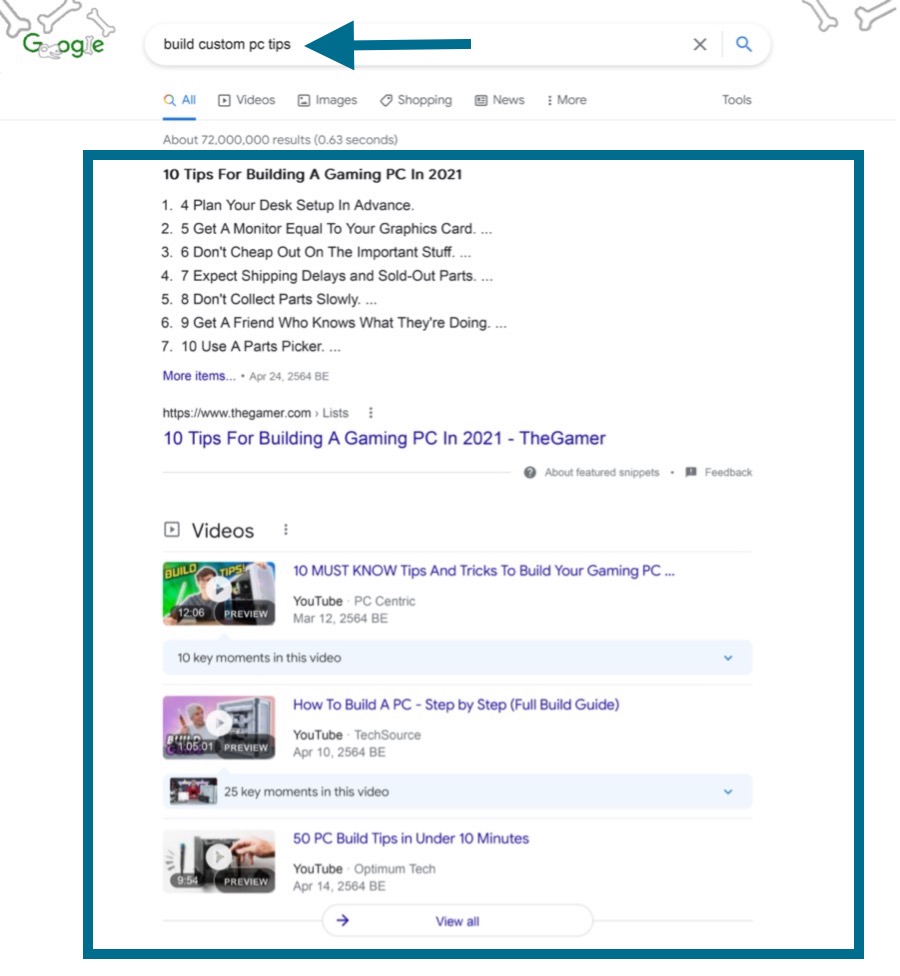The height and width of the screenshot is (976, 900).
Task: Expand 25 key moments in this video
Action: 728,792
